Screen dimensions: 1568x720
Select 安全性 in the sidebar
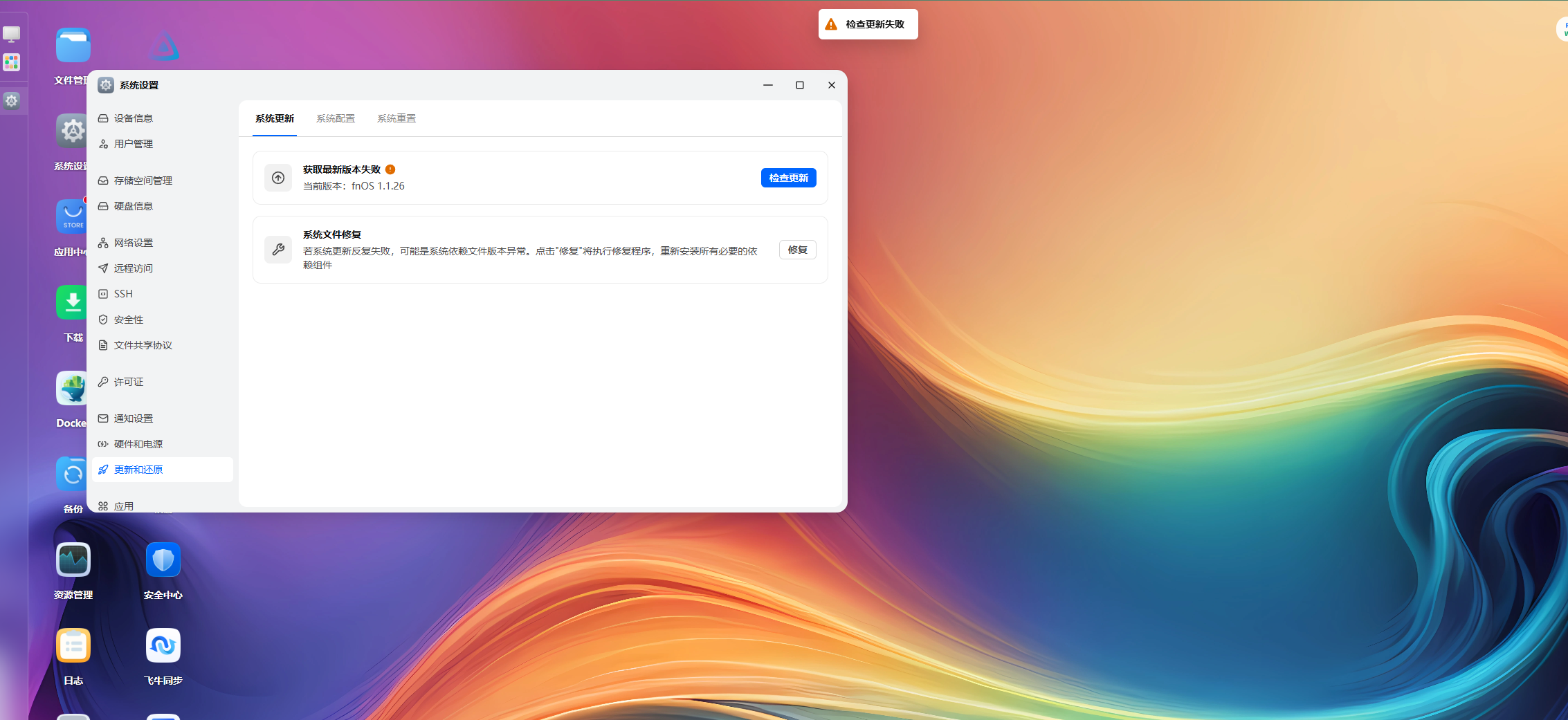(x=163, y=320)
